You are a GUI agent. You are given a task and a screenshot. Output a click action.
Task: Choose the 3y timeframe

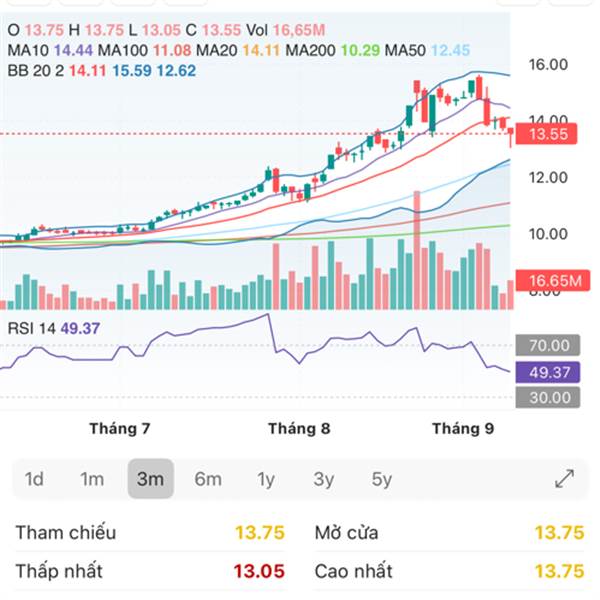click(x=324, y=479)
